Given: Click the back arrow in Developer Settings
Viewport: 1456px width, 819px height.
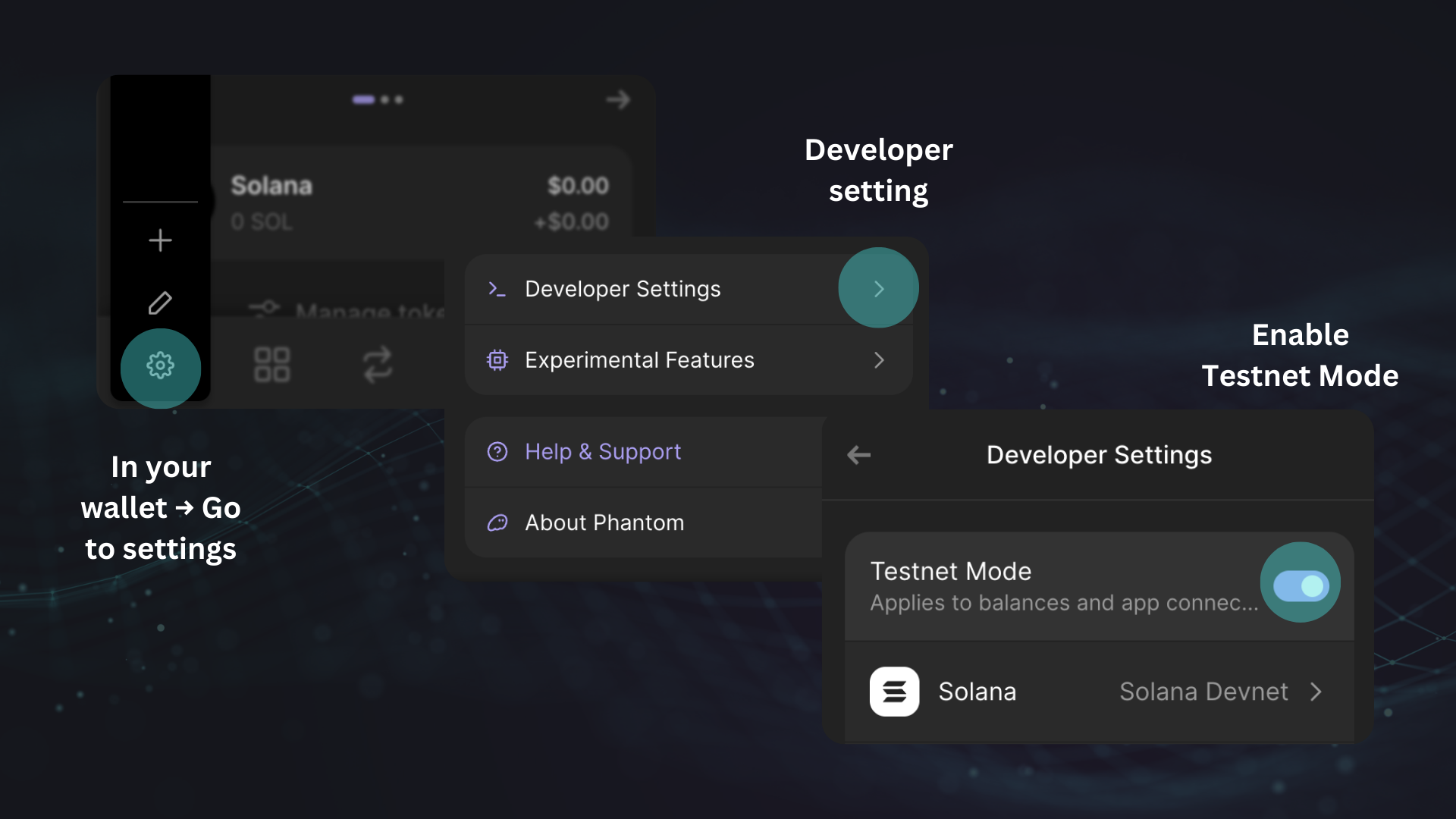Looking at the screenshot, I should click(x=858, y=455).
